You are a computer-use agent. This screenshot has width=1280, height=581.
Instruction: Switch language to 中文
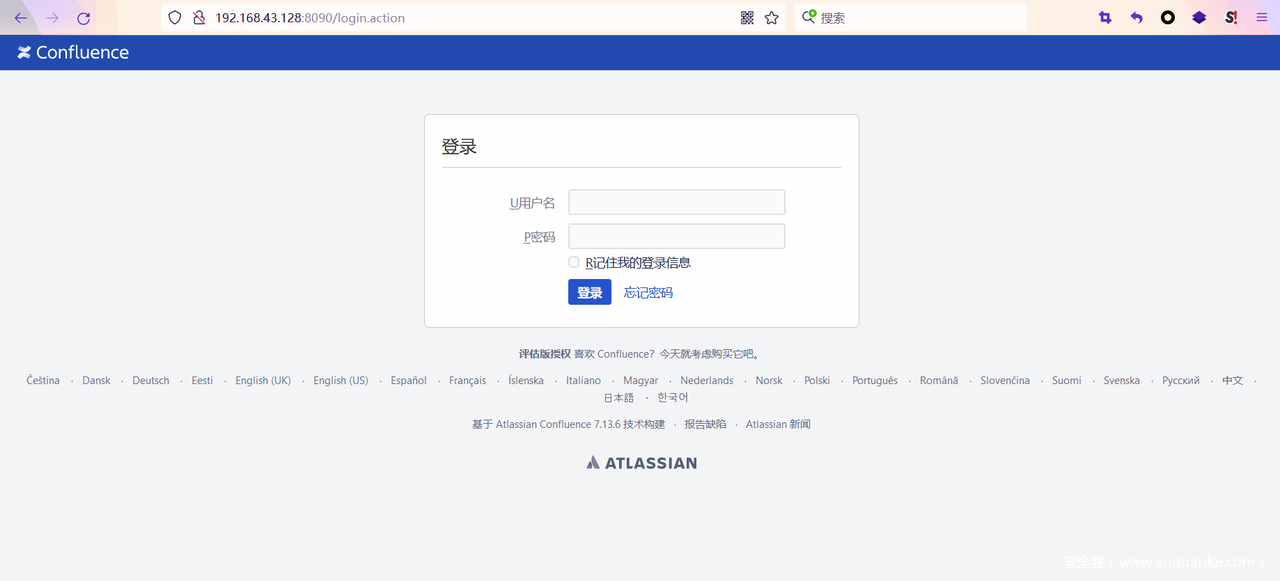tap(1233, 381)
